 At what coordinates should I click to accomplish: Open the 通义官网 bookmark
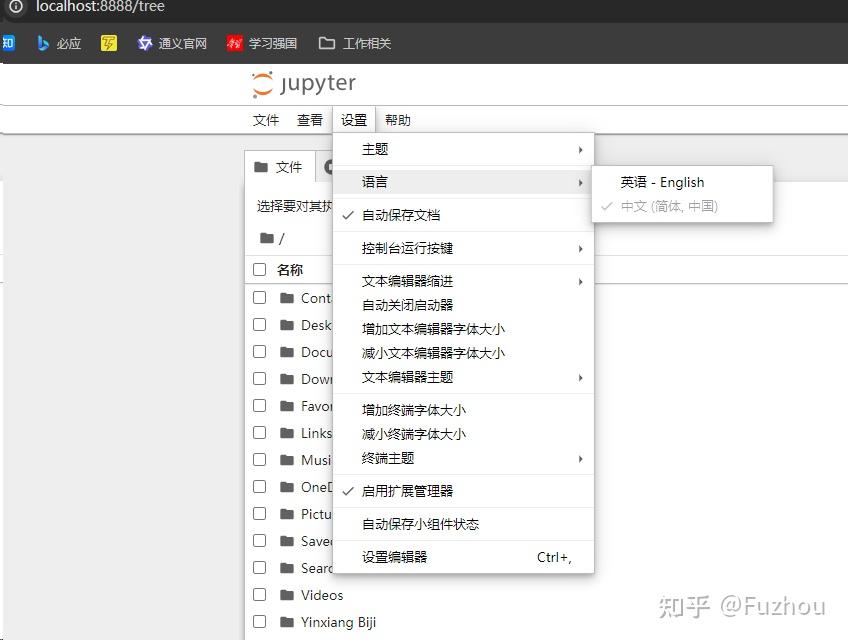(171, 43)
